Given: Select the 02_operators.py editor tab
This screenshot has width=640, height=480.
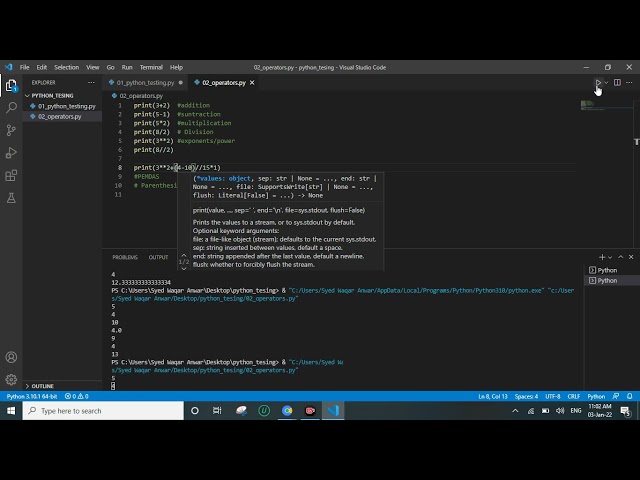Looking at the screenshot, I should (224, 82).
